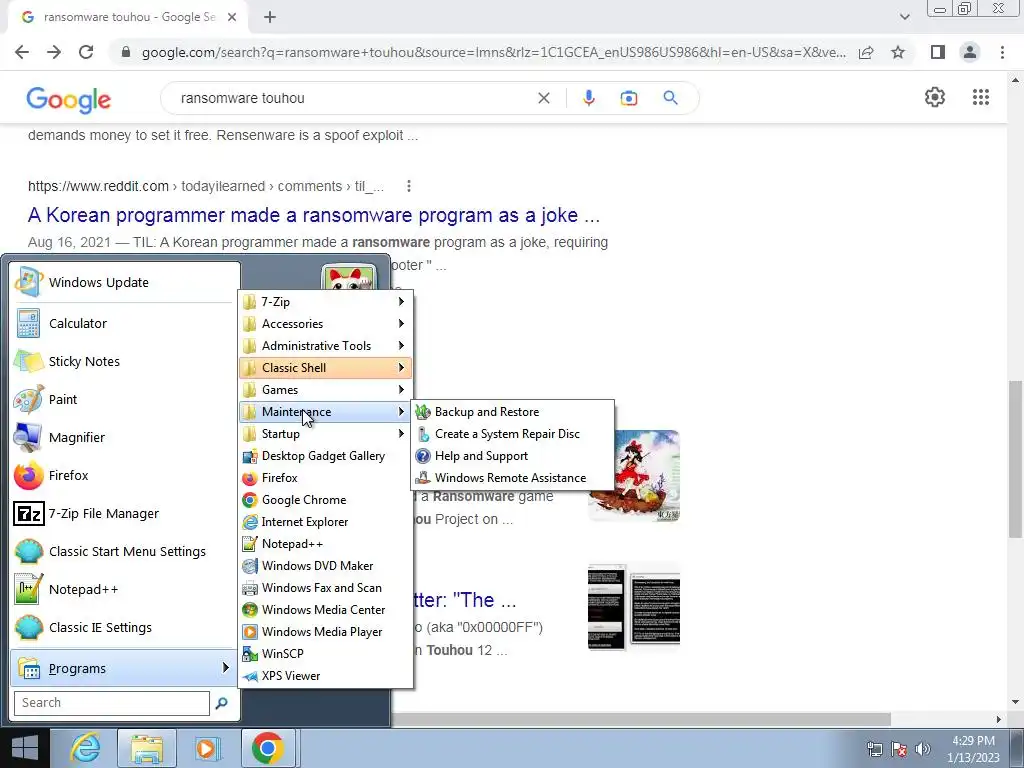Open Windows Fax and Scan

(x=325, y=588)
